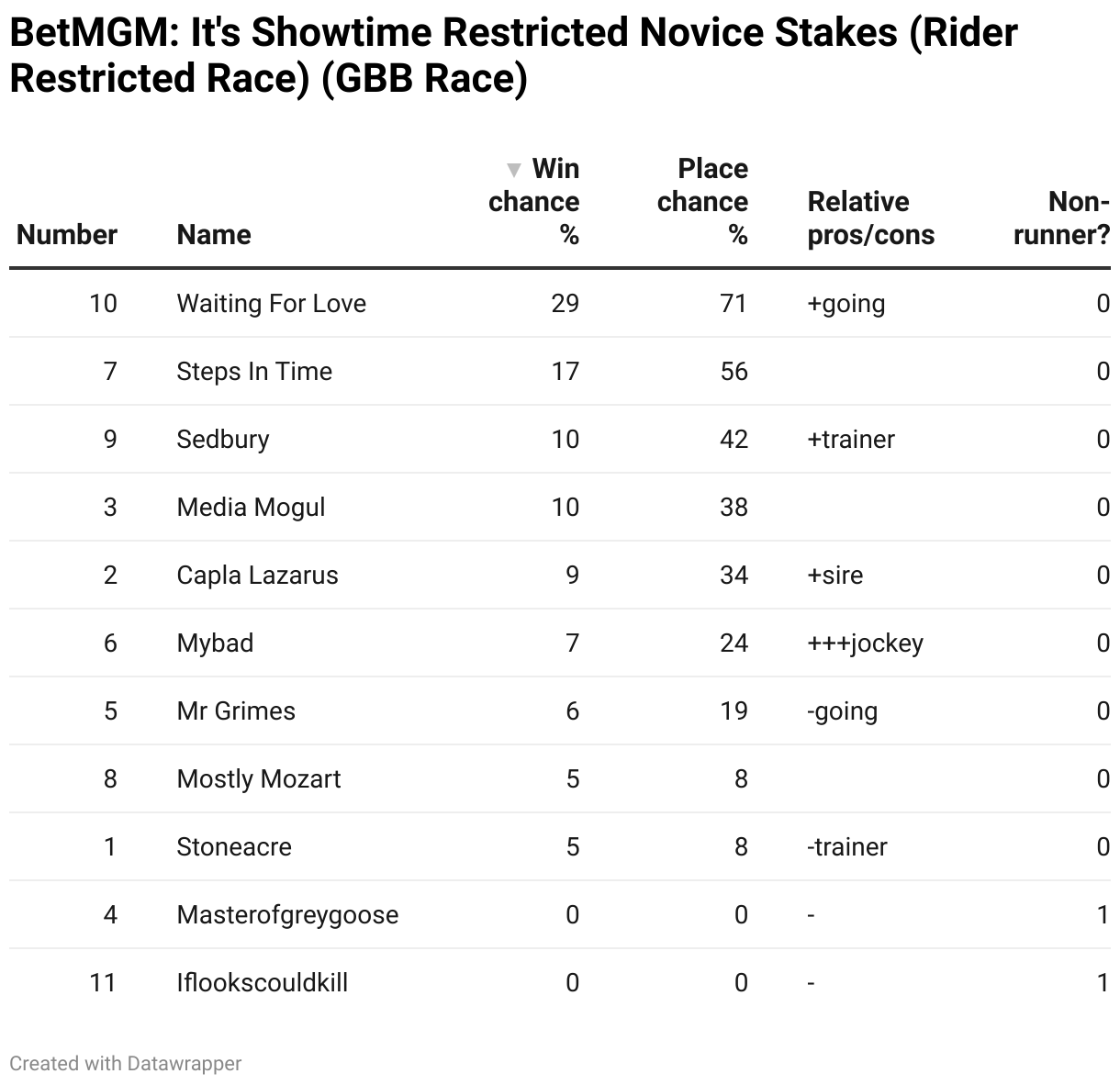Select the Mostly Mozart row
Screen dimensions: 1120x1085
(560, 778)
